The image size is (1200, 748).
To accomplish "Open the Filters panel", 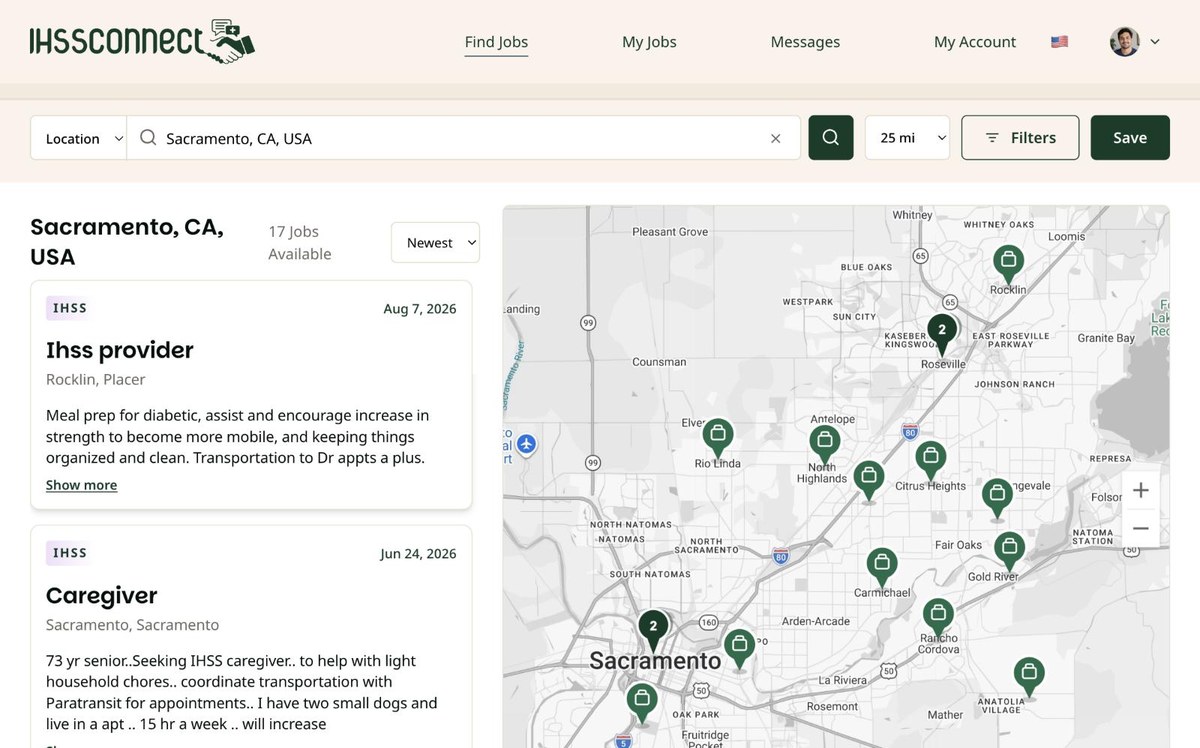I will 1020,138.
